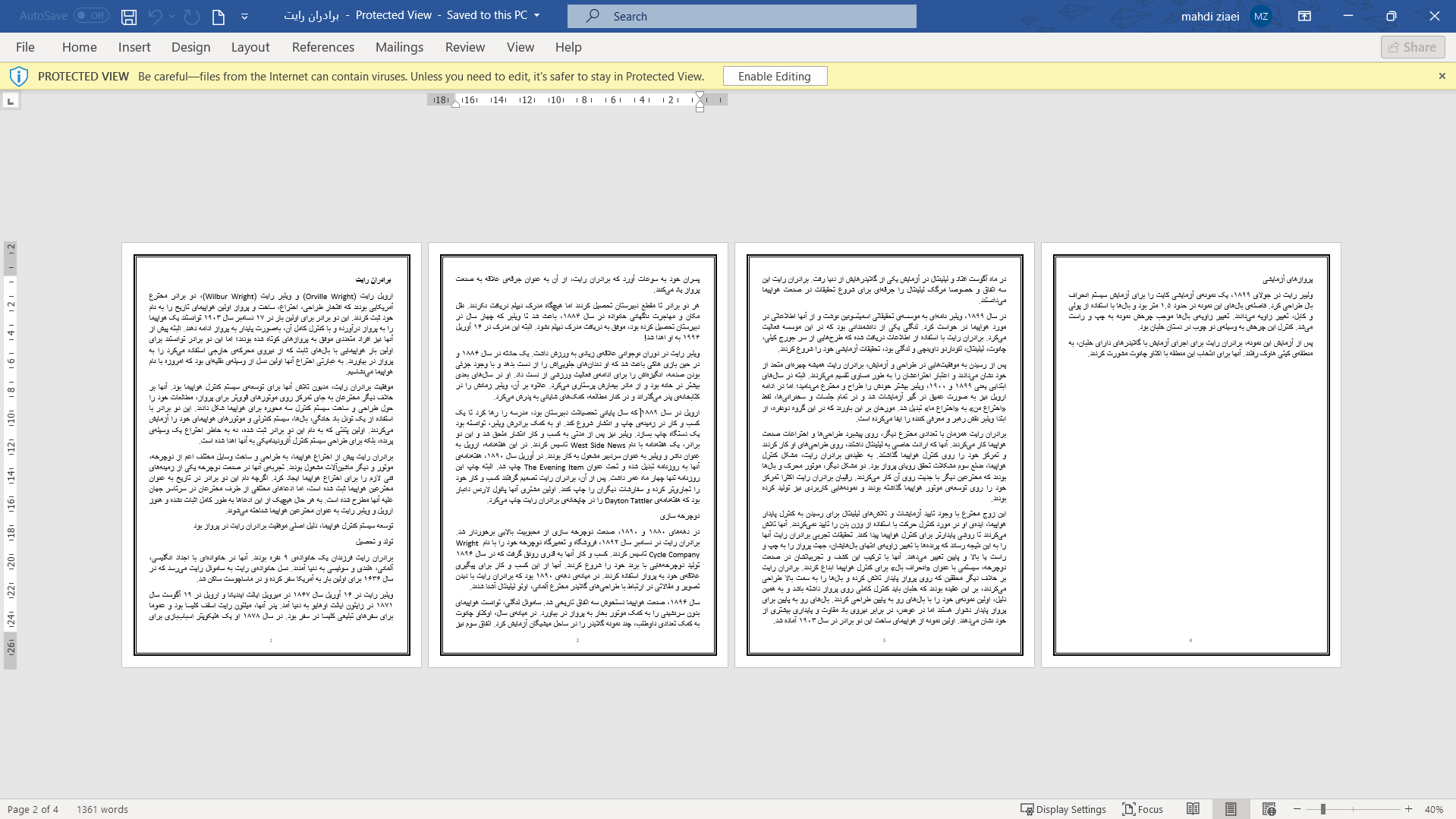Switch to the View tab
Image resolution: width=1456 pixels, height=819 pixels.
tap(520, 47)
